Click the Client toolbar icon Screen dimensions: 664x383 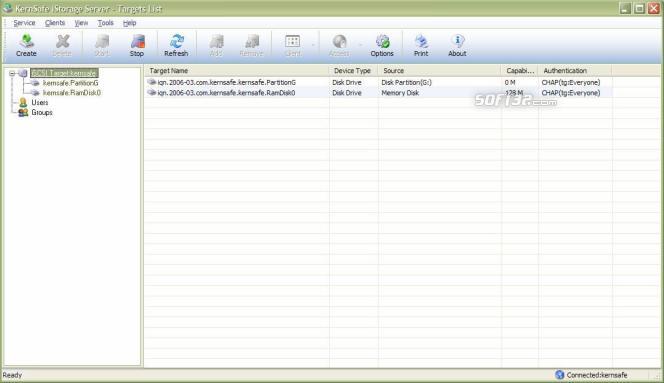293,45
